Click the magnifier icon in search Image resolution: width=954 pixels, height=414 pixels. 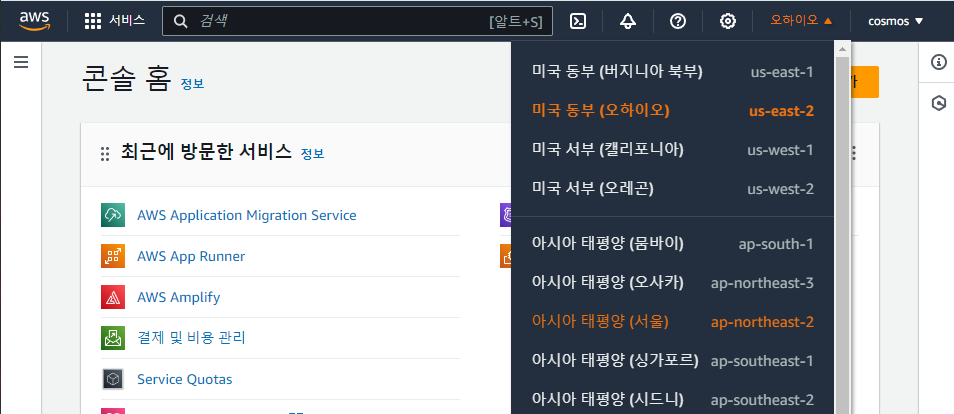180,21
